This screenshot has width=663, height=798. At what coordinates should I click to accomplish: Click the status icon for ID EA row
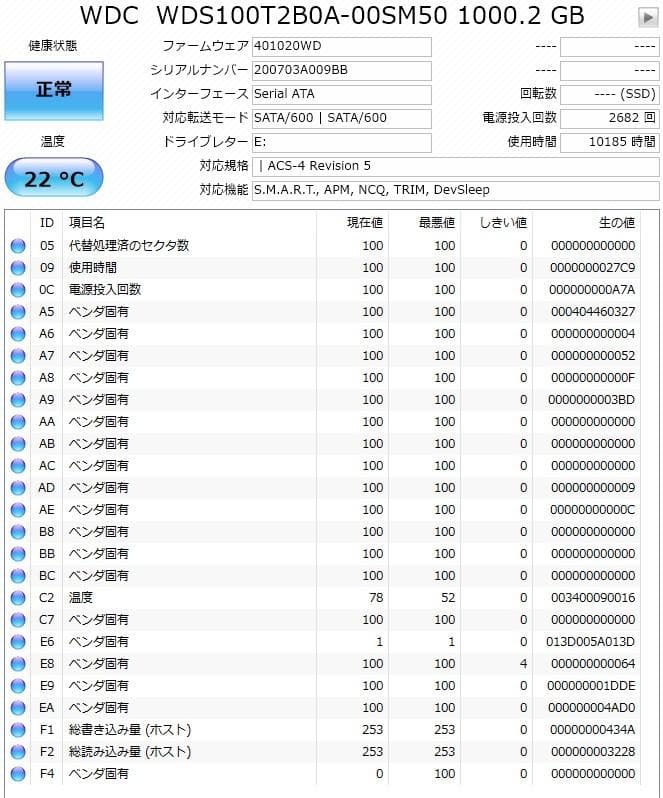tap(18, 708)
